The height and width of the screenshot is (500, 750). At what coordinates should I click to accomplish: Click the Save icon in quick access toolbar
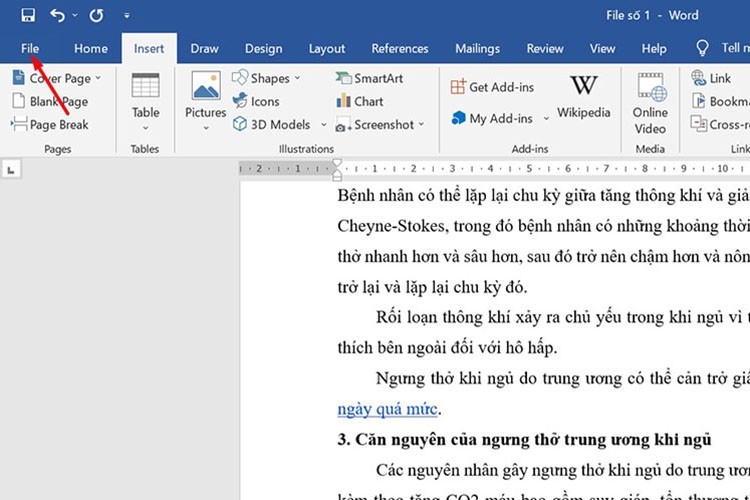coord(28,15)
